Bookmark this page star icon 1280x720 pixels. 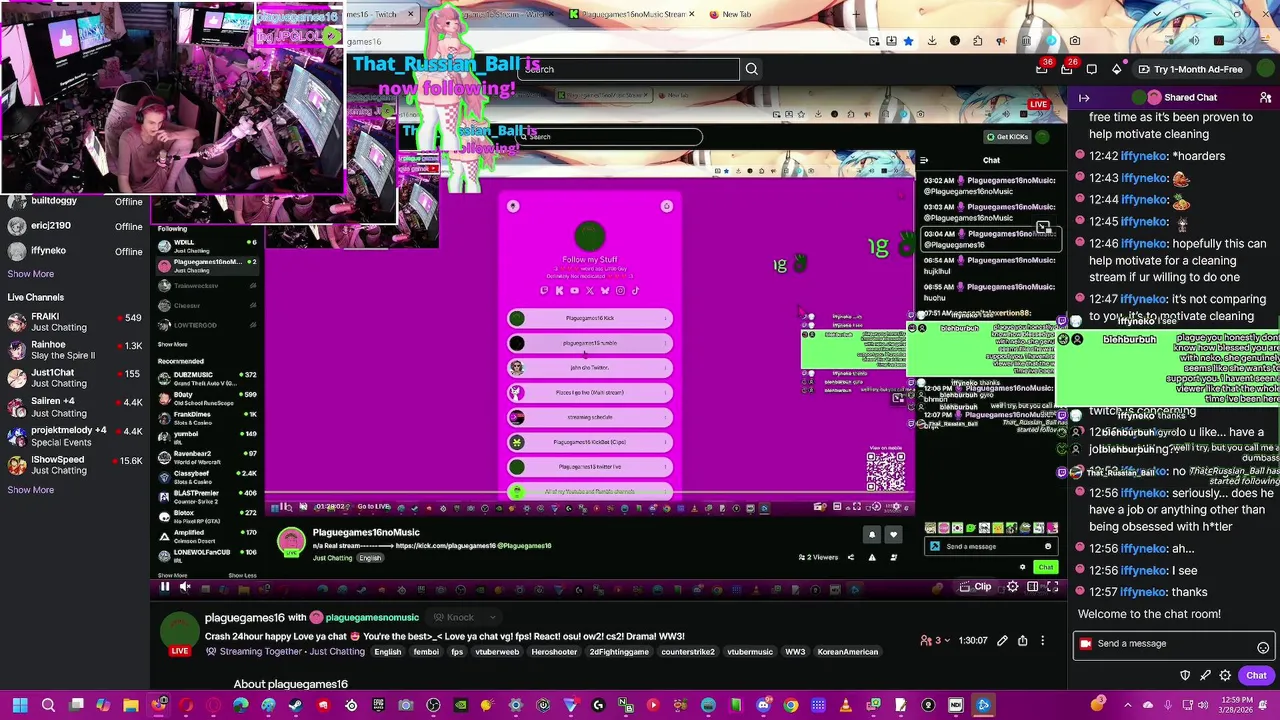click(907, 41)
